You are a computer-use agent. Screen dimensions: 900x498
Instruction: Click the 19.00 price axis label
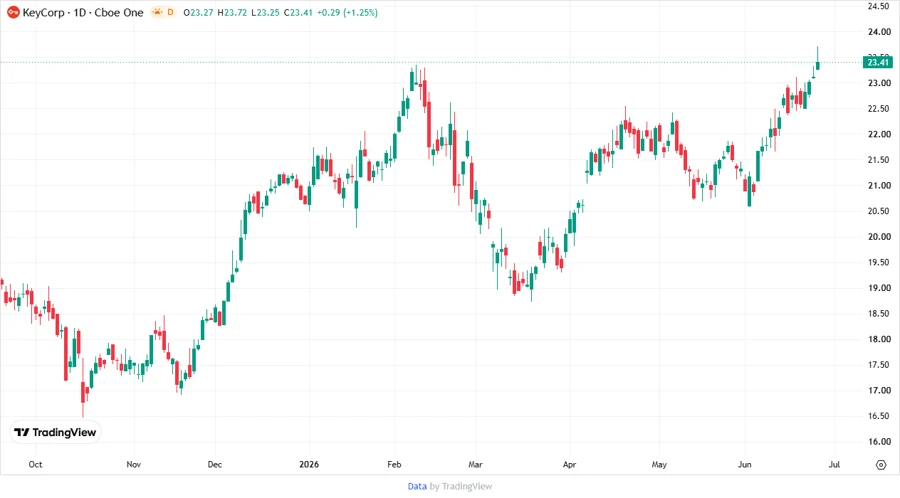(x=879, y=288)
